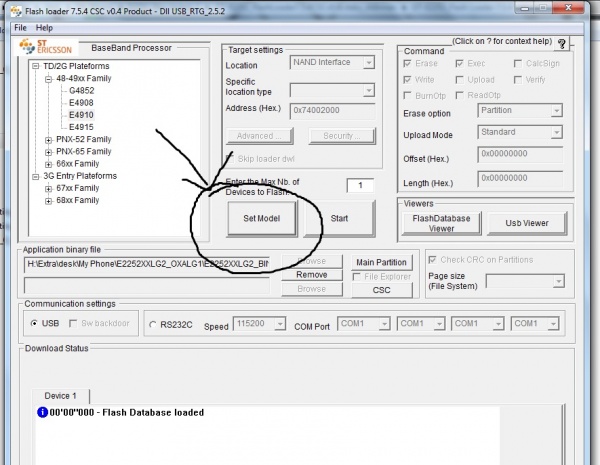Click the blue info icon in download status

[42, 412]
